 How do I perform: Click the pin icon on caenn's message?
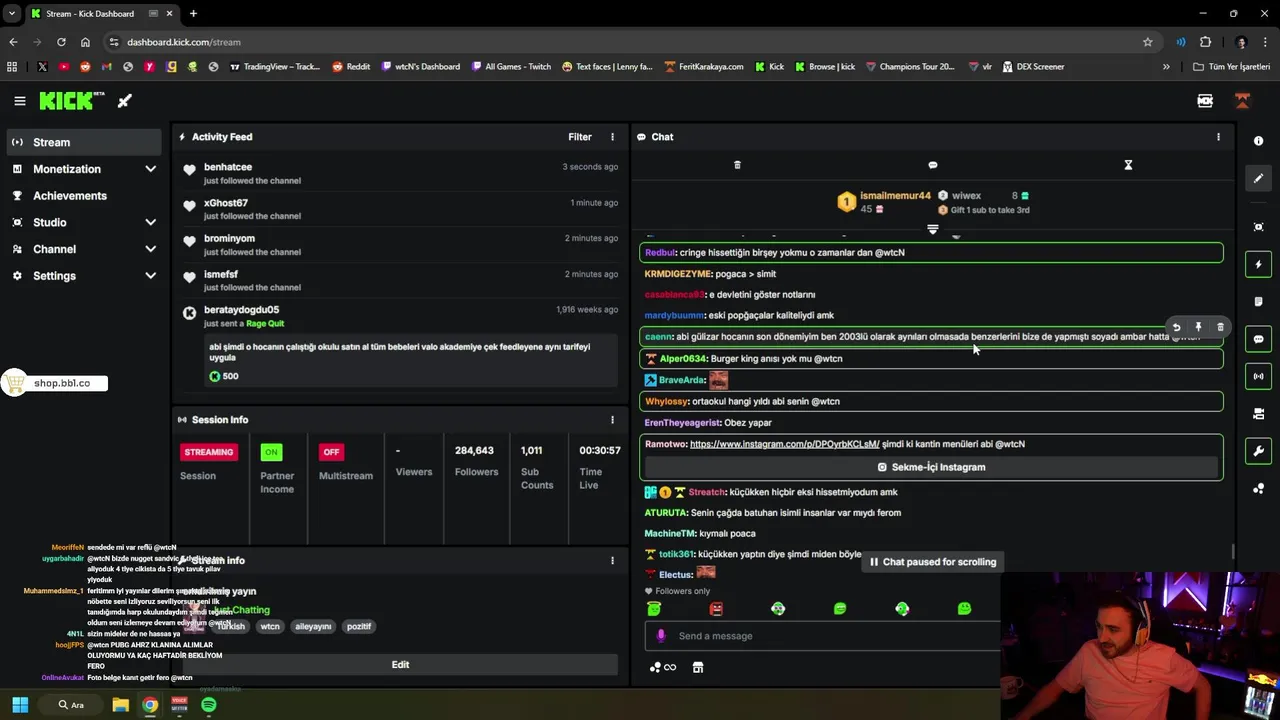1198,327
